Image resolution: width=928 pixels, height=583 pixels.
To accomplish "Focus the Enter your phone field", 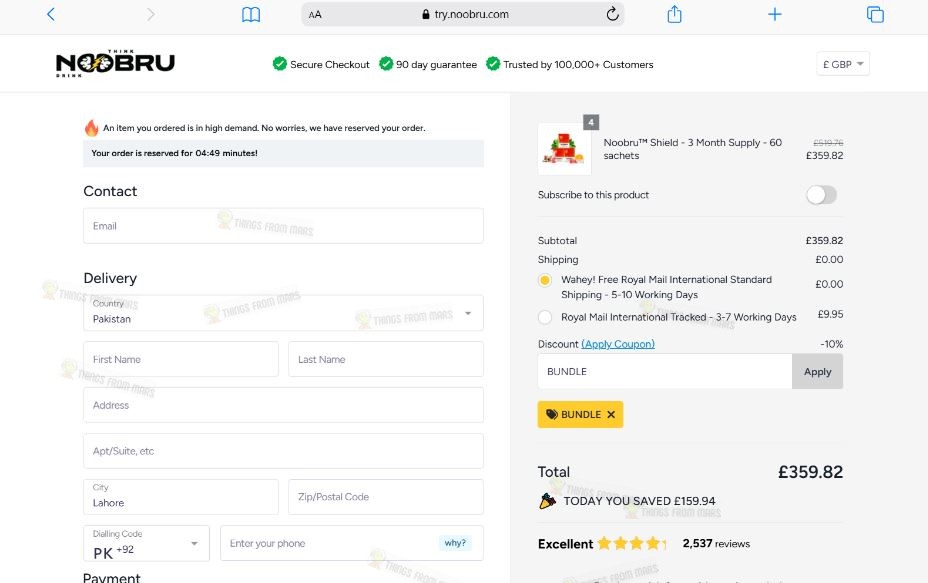I will [x=352, y=543].
